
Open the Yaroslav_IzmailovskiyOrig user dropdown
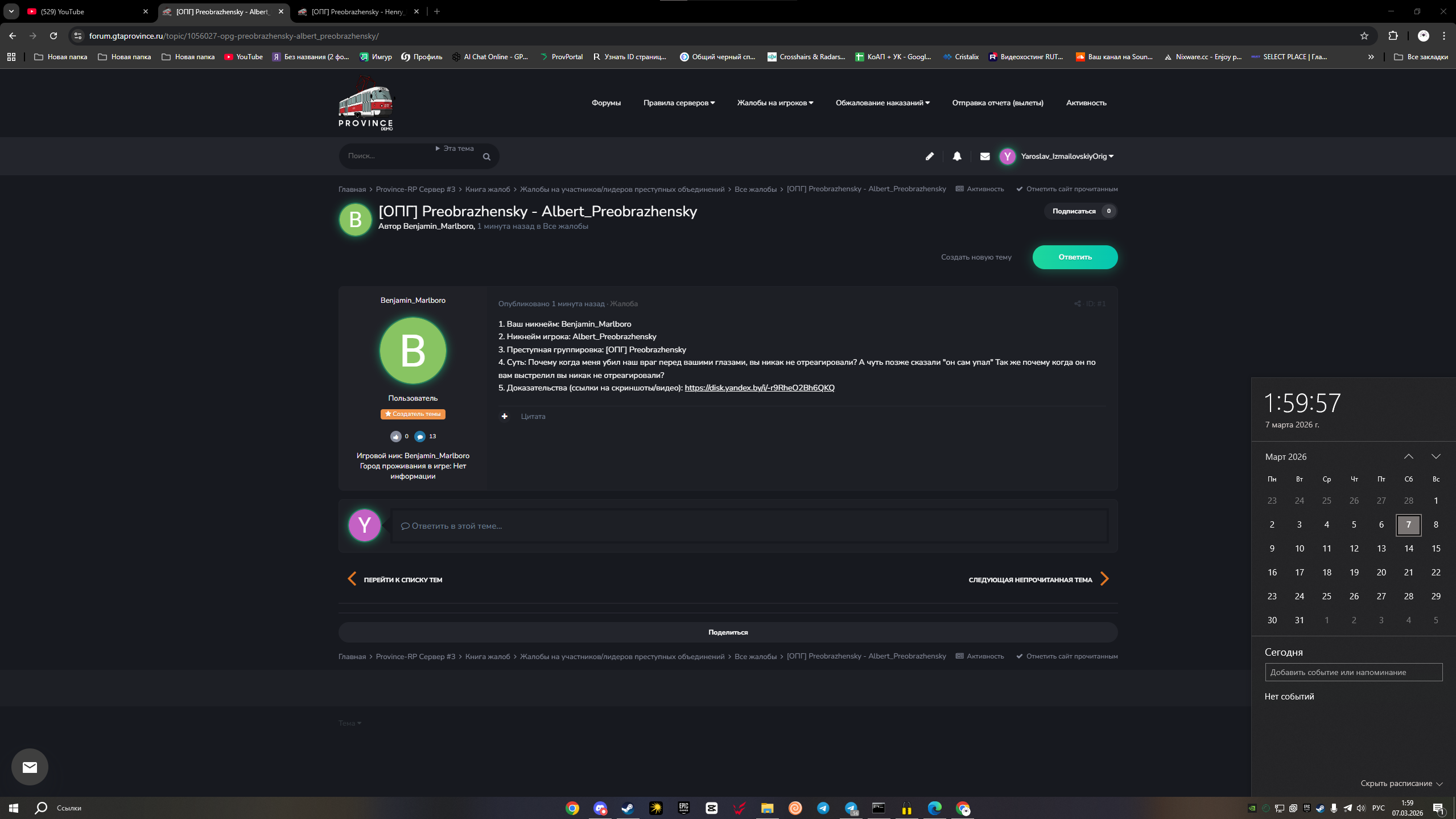pyautogui.click(x=1066, y=156)
